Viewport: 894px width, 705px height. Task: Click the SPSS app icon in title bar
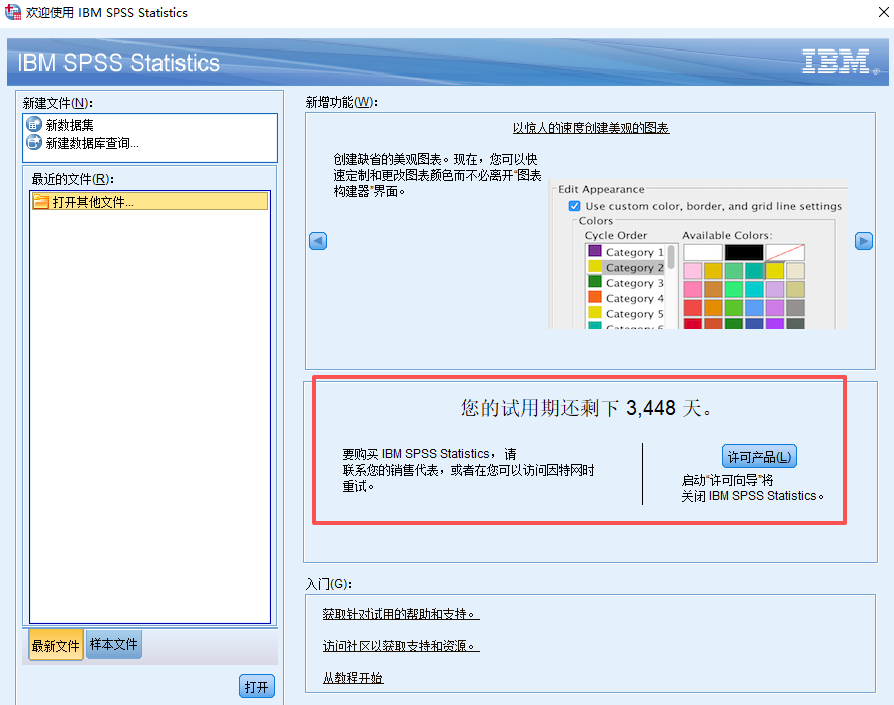tap(13, 12)
